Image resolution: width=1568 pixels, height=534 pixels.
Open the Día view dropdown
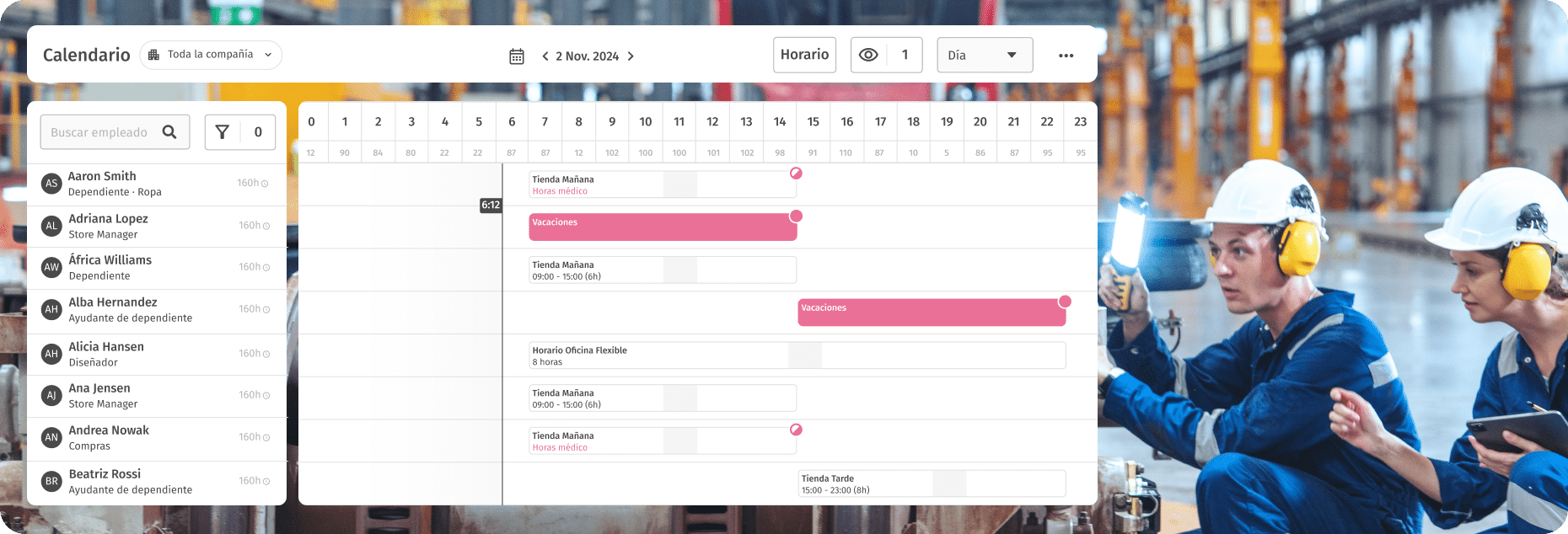coord(984,56)
